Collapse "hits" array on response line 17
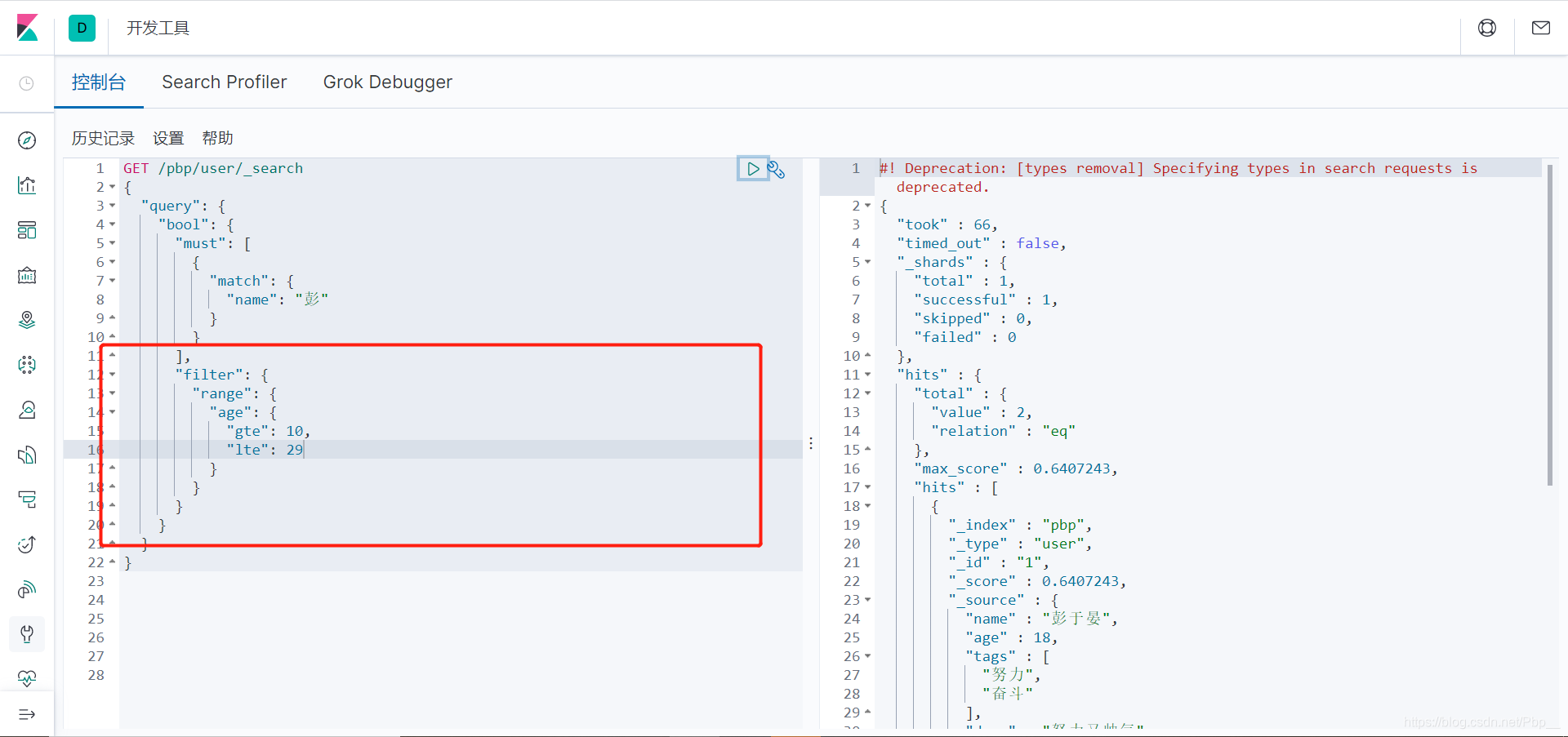 tap(867, 487)
